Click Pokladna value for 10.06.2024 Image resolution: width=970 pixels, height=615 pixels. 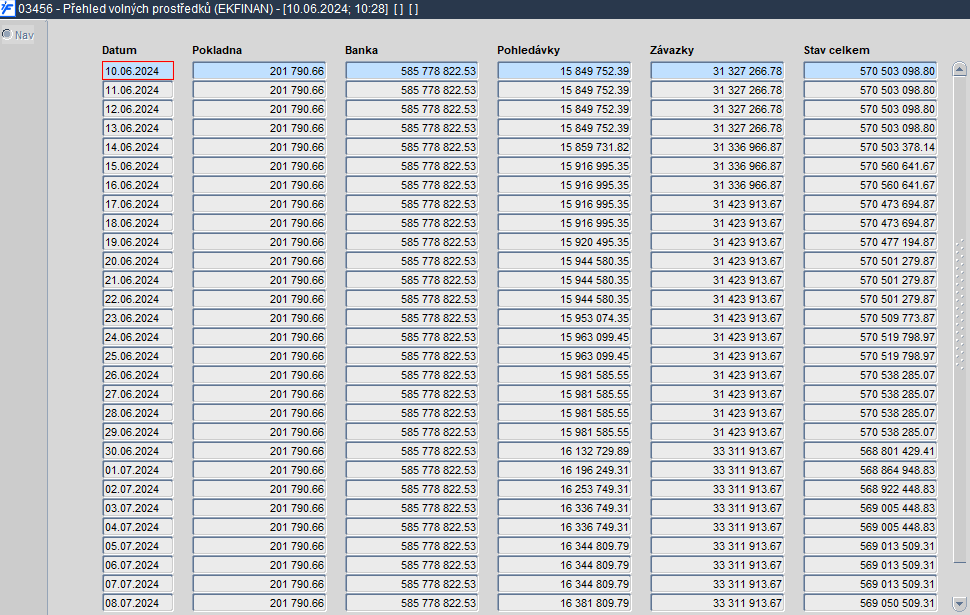(x=259, y=71)
